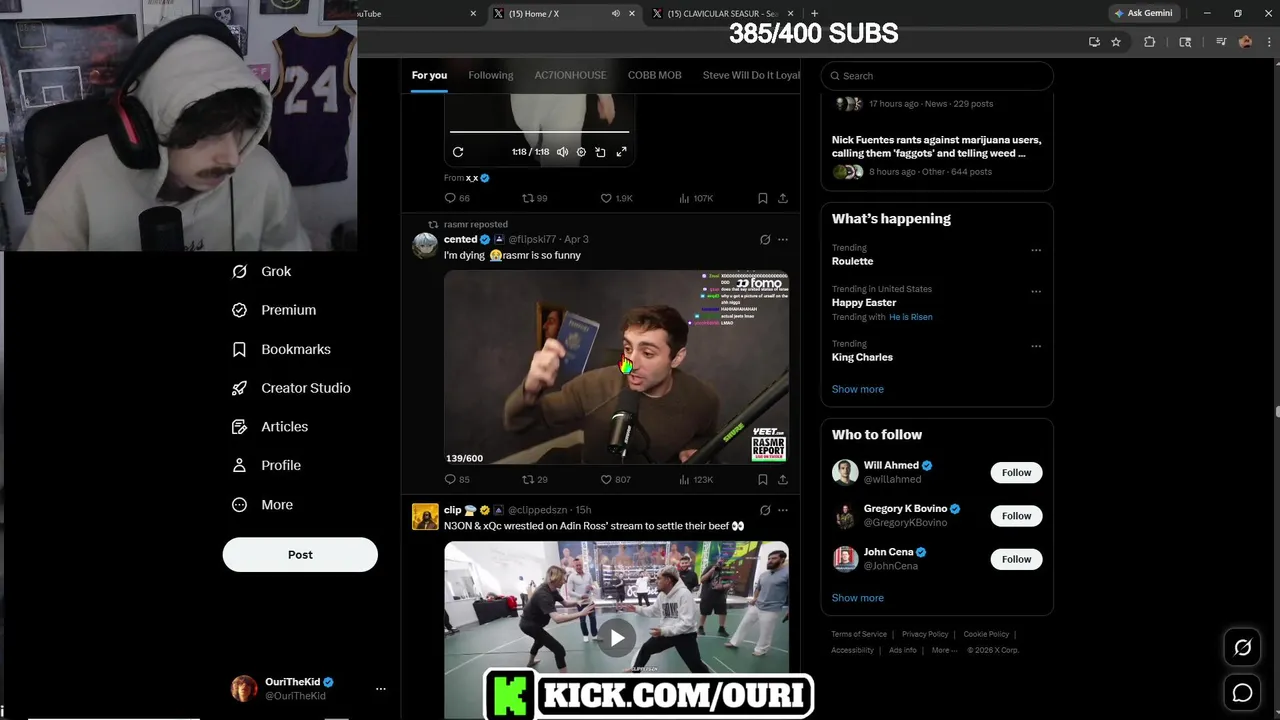Screen dimensions: 1280x720
Task: Open more options on cented's post
Action: tap(782, 240)
